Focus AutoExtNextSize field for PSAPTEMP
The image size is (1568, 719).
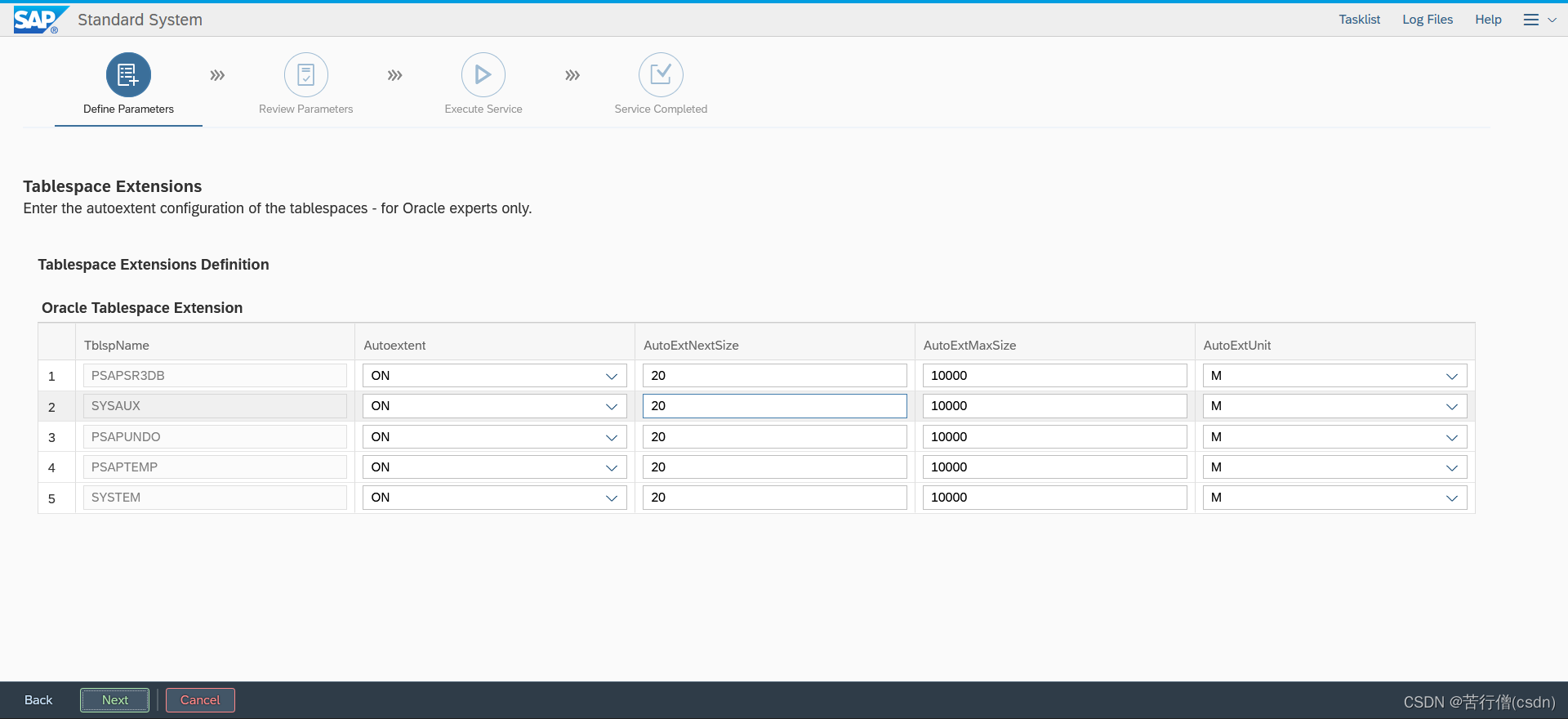point(775,467)
